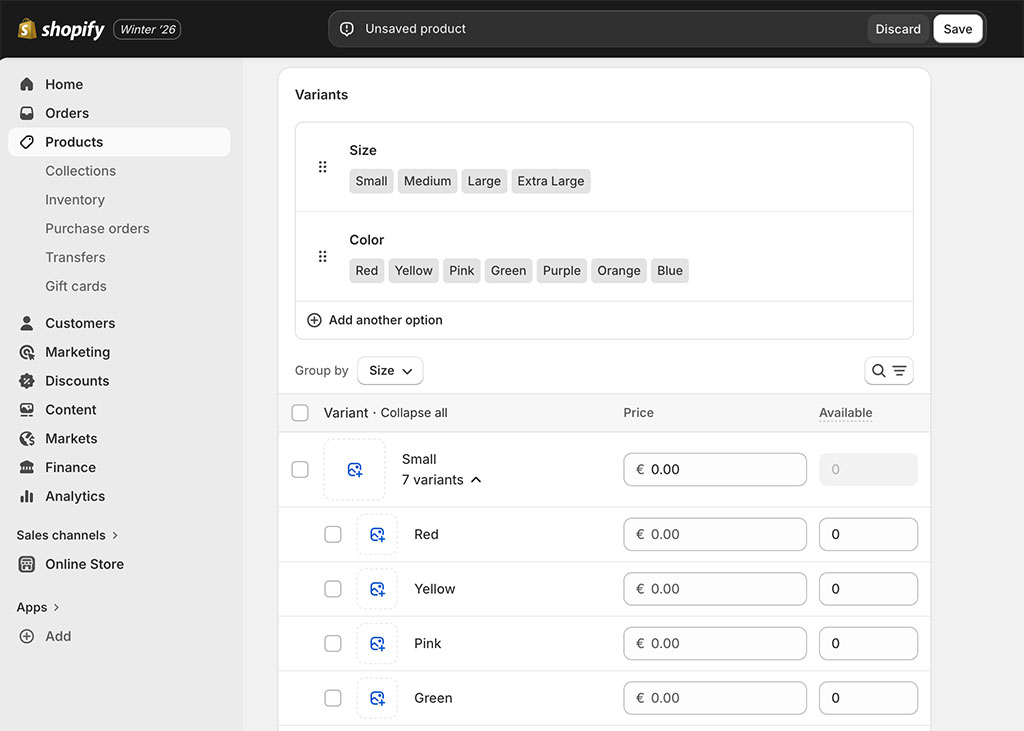1024x731 pixels.
Task: Click Add another option
Action: tap(374, 319)
